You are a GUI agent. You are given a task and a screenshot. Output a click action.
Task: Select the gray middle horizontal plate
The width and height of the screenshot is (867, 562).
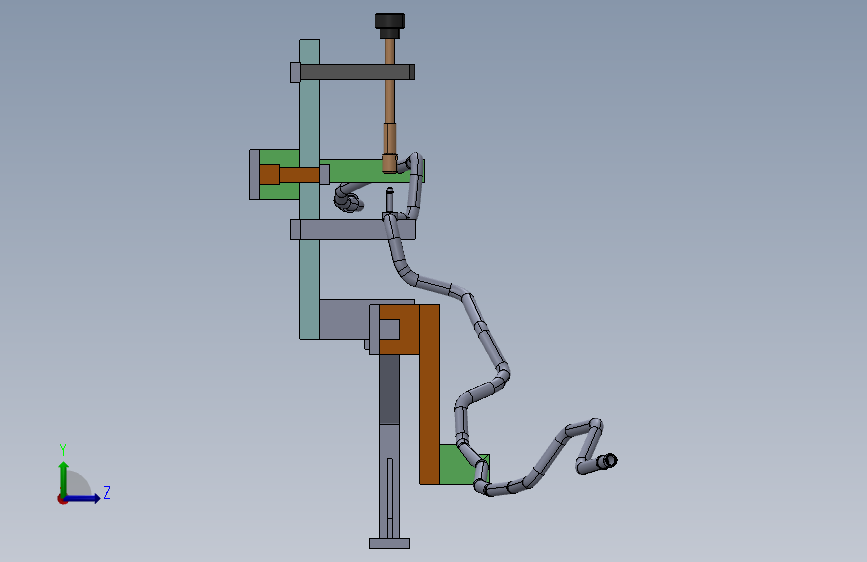coord(354,229)
